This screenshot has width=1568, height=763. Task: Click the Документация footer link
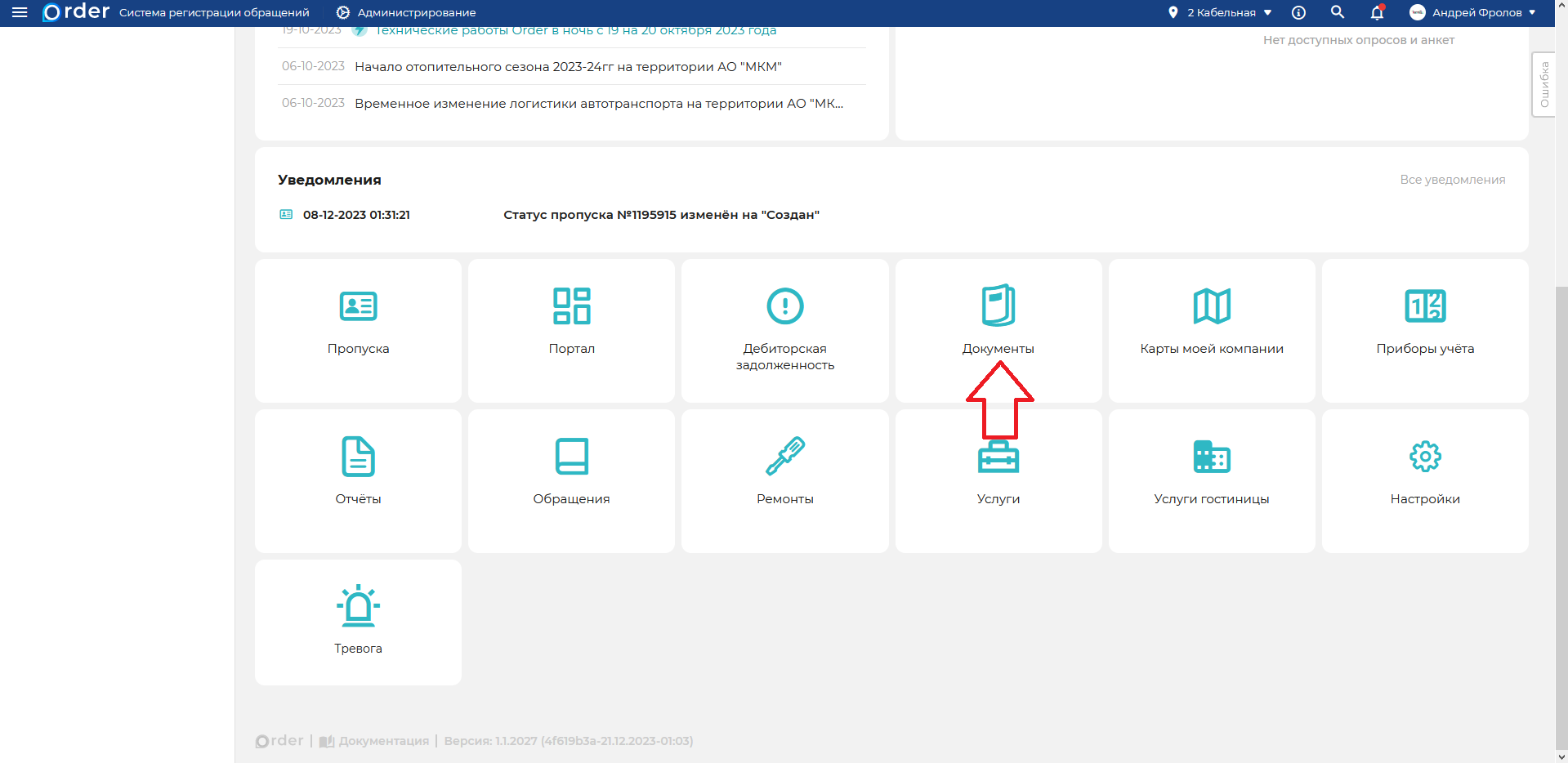[x=382, y=741]
